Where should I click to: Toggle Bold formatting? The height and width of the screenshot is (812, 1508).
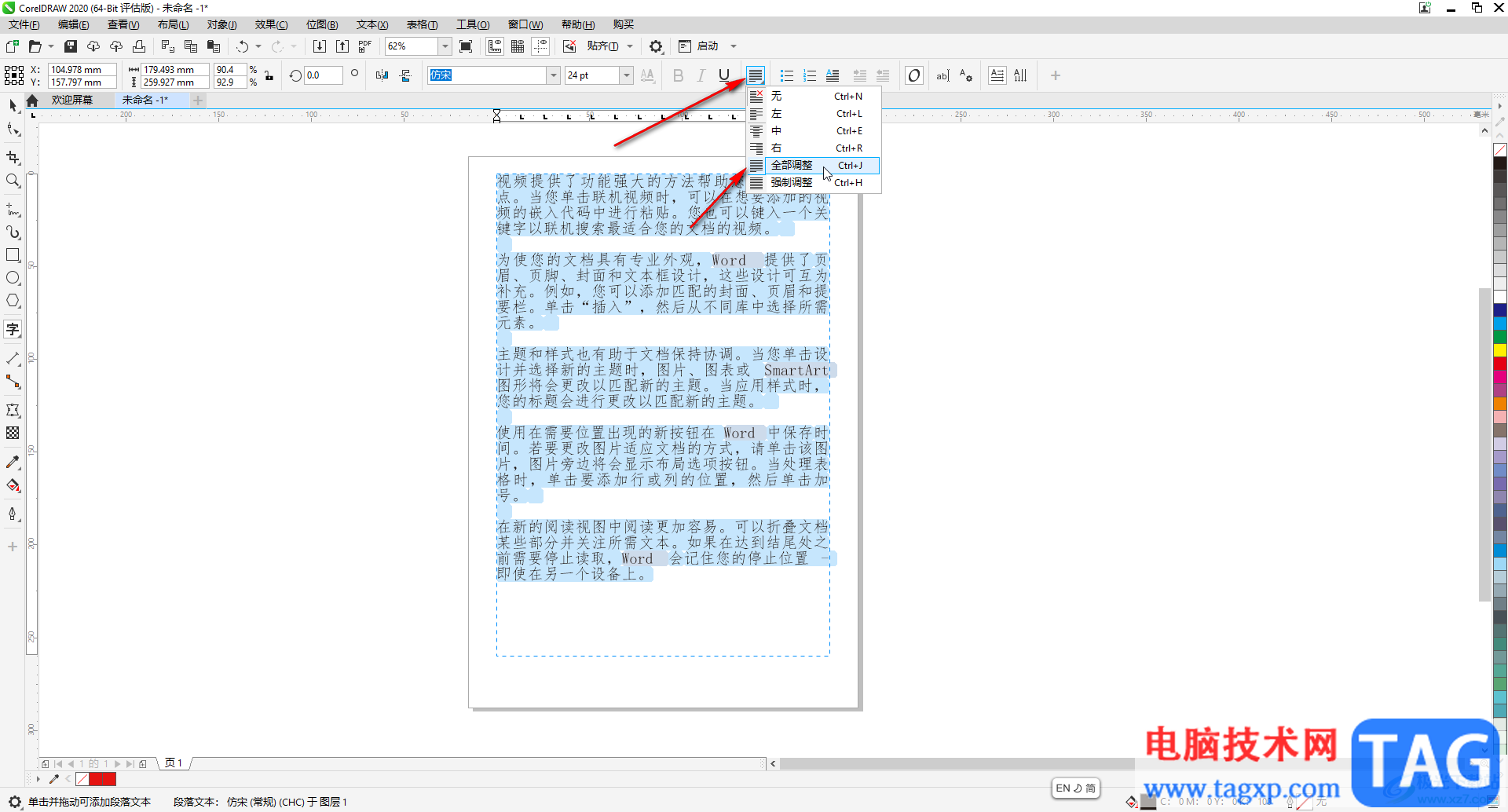pyautogui.click(x=679, y=75)
